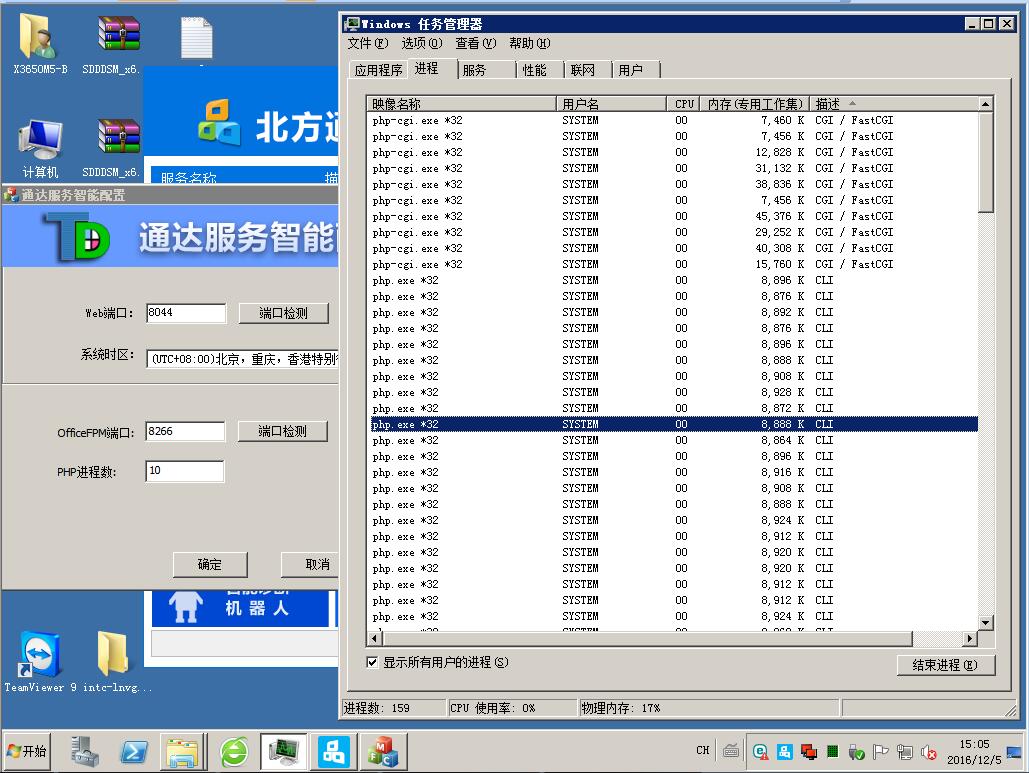1029x773 pixels.
Task: Open Server Manager from the taskbar
Action: [x=85, y=751]
